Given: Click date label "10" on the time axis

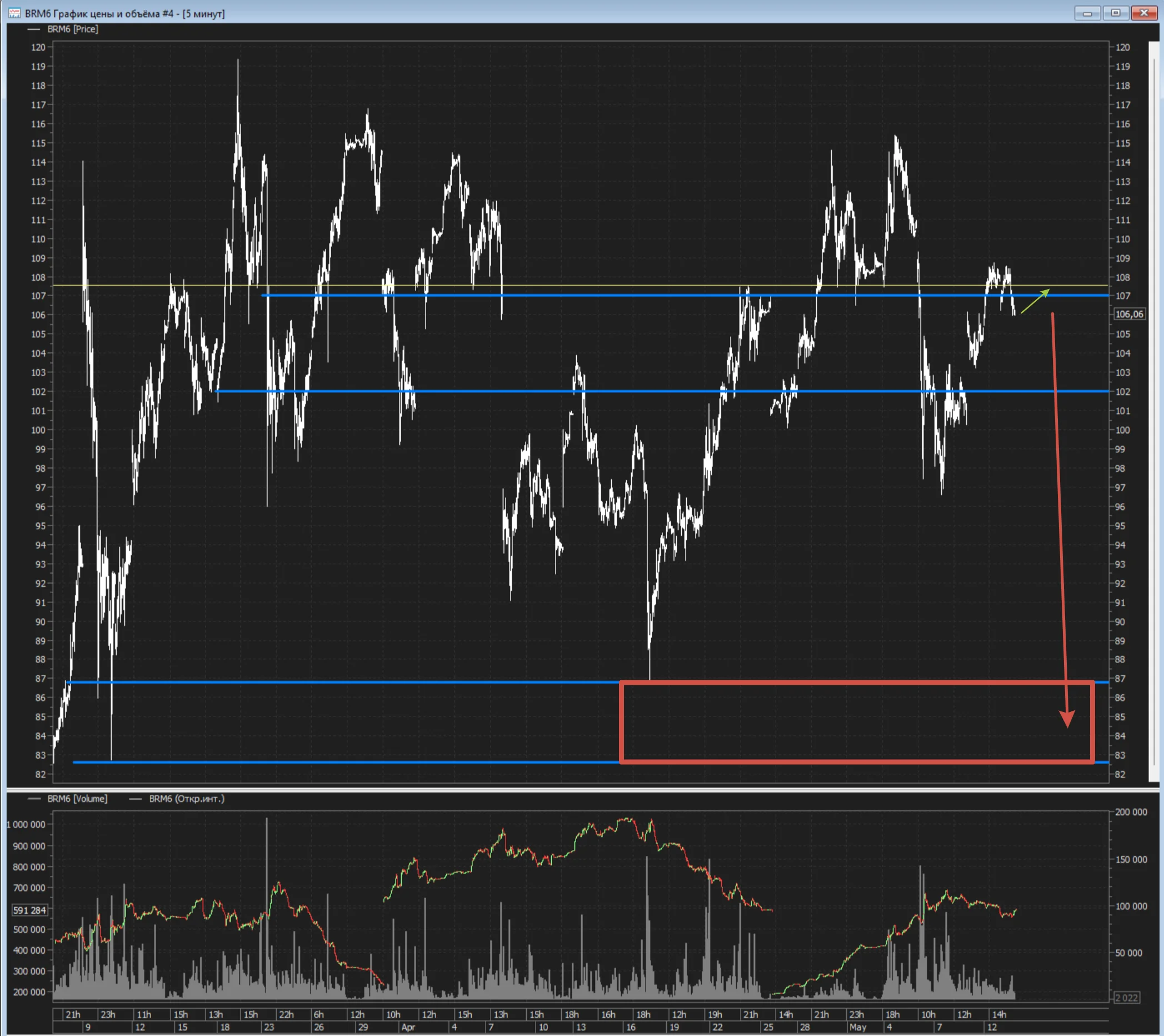Looking at the screenshot, I should [x=543, y=1027].
